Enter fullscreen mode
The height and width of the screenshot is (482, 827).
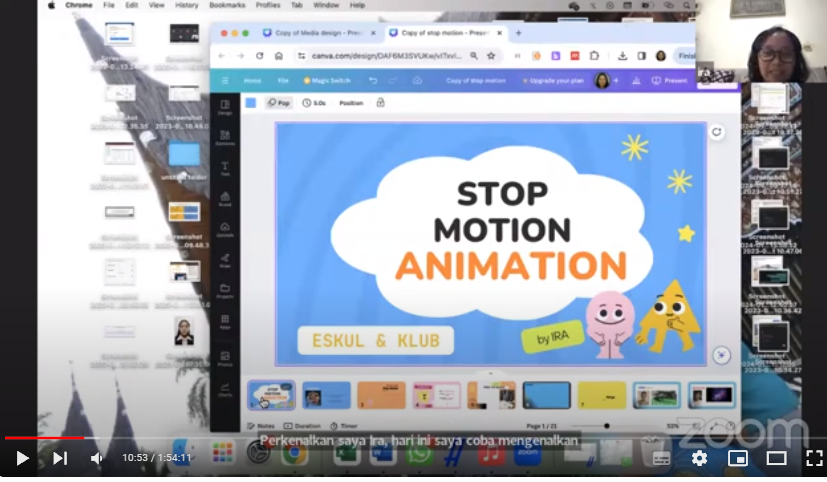click(812, 458)
